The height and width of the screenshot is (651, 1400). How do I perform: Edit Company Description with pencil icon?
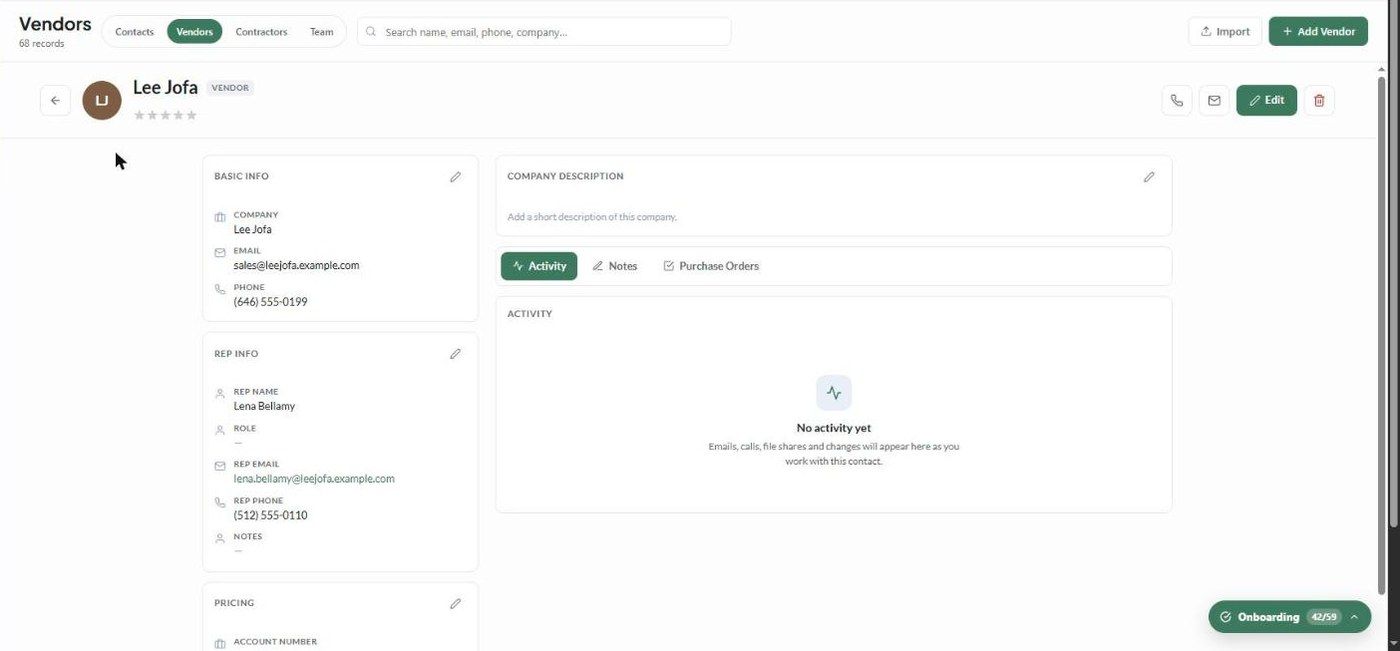click(x=1149, y=177)
